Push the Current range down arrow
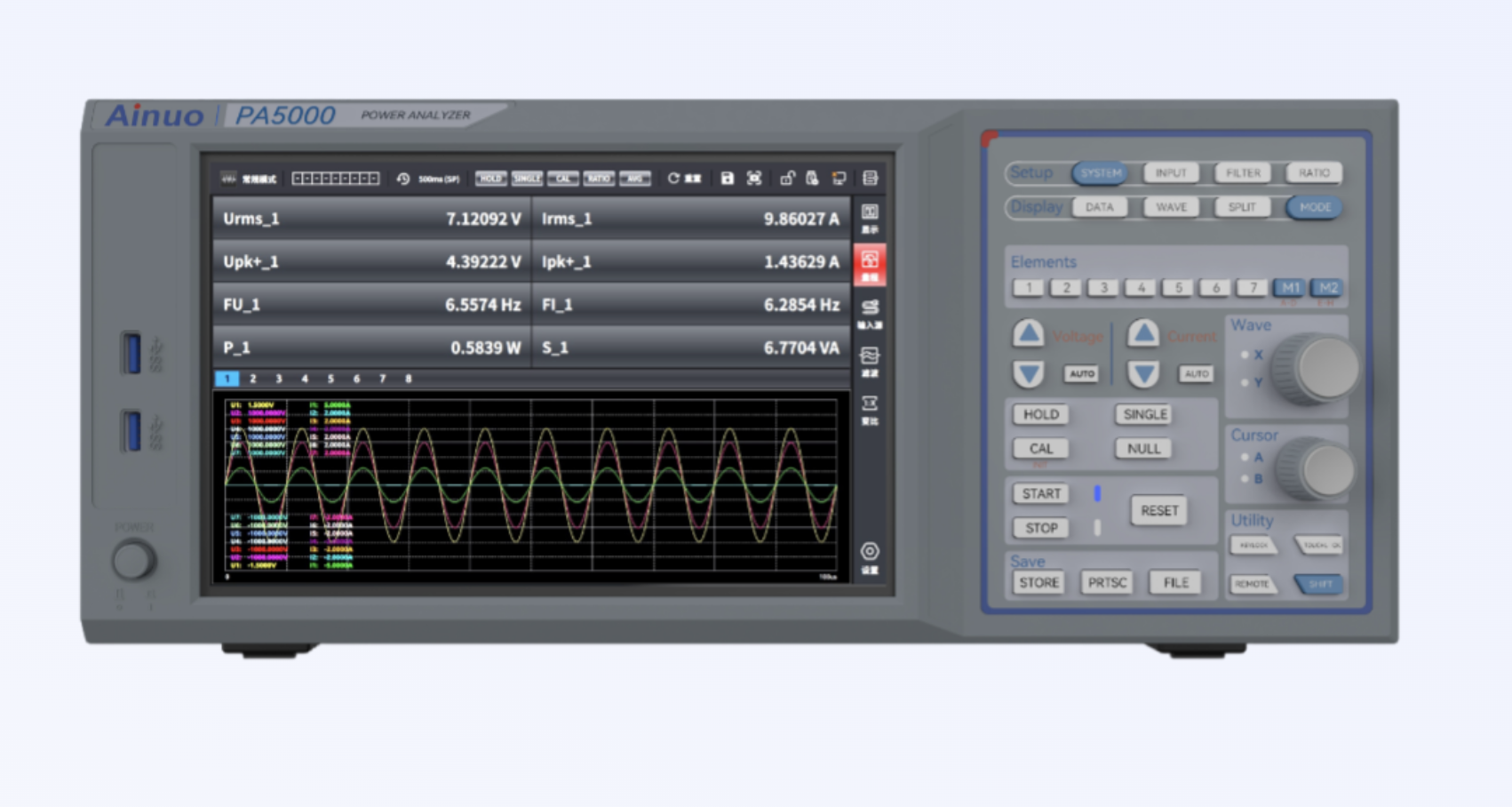Image resolution: width=1512 pixels, height=807 pixels. coord(1143,373)
